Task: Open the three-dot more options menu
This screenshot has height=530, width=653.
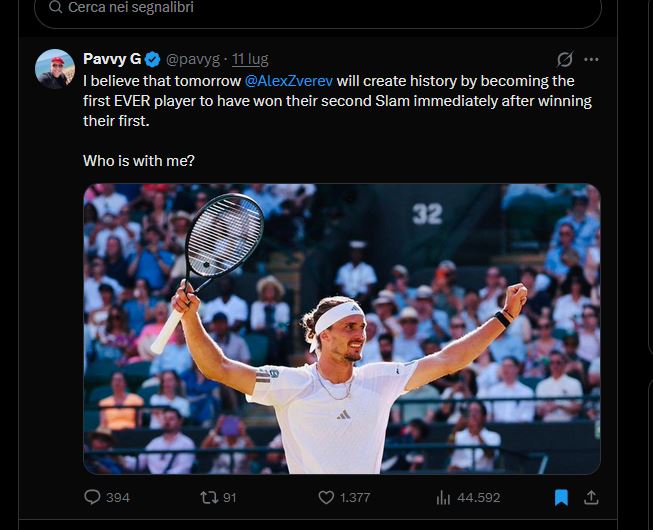Action: coord(591,60)
